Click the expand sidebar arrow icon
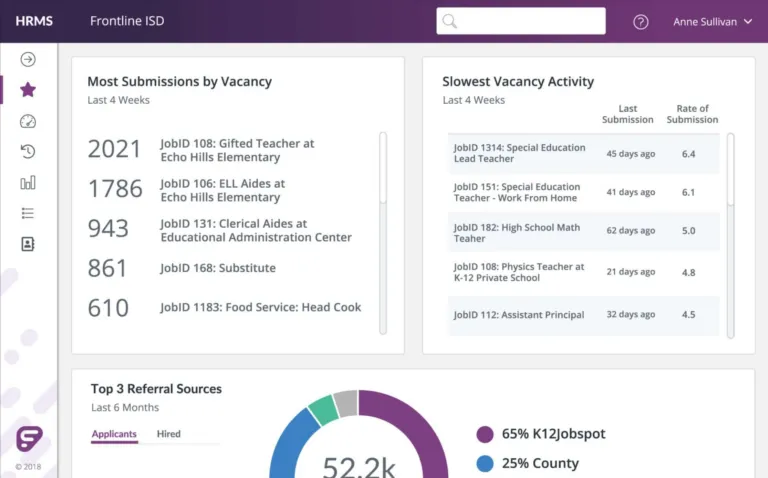The image size is (768, 478). coord(28,59)
